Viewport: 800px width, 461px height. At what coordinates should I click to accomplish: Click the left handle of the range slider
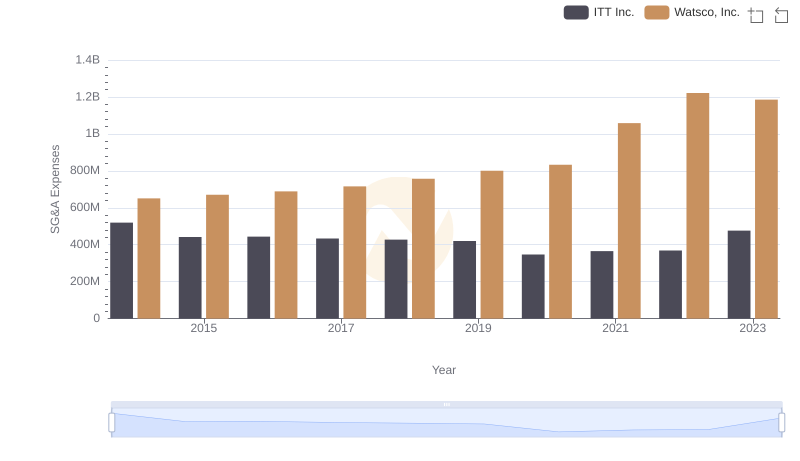(112, 422)
